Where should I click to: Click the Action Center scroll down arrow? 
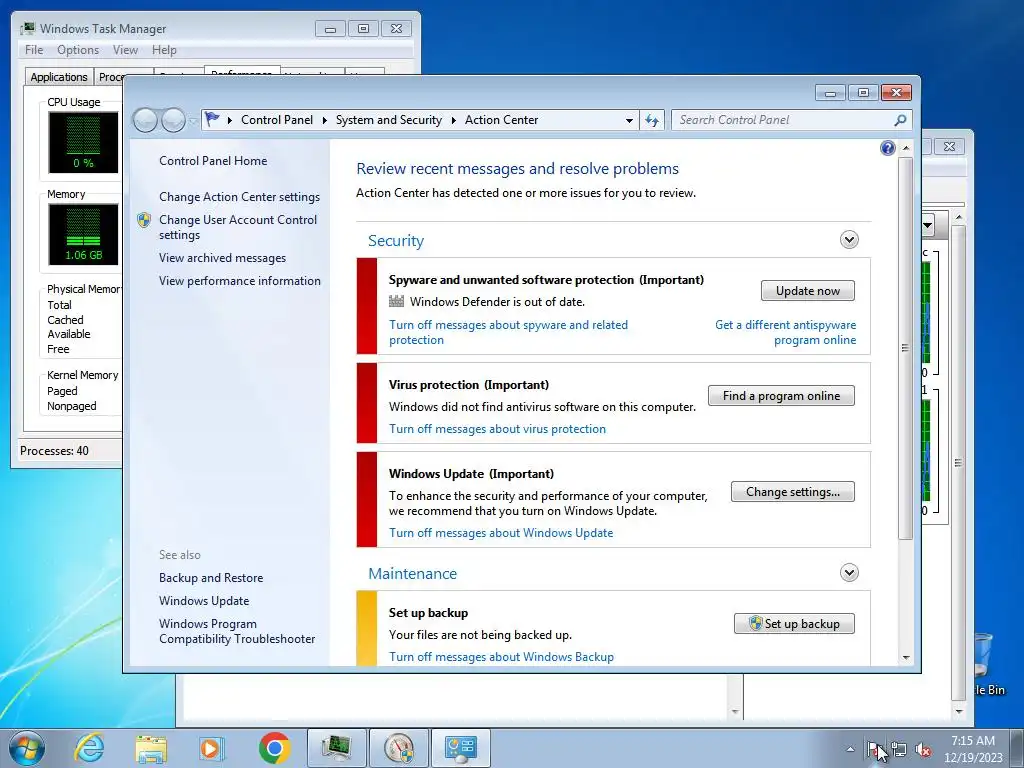(906, 658)
